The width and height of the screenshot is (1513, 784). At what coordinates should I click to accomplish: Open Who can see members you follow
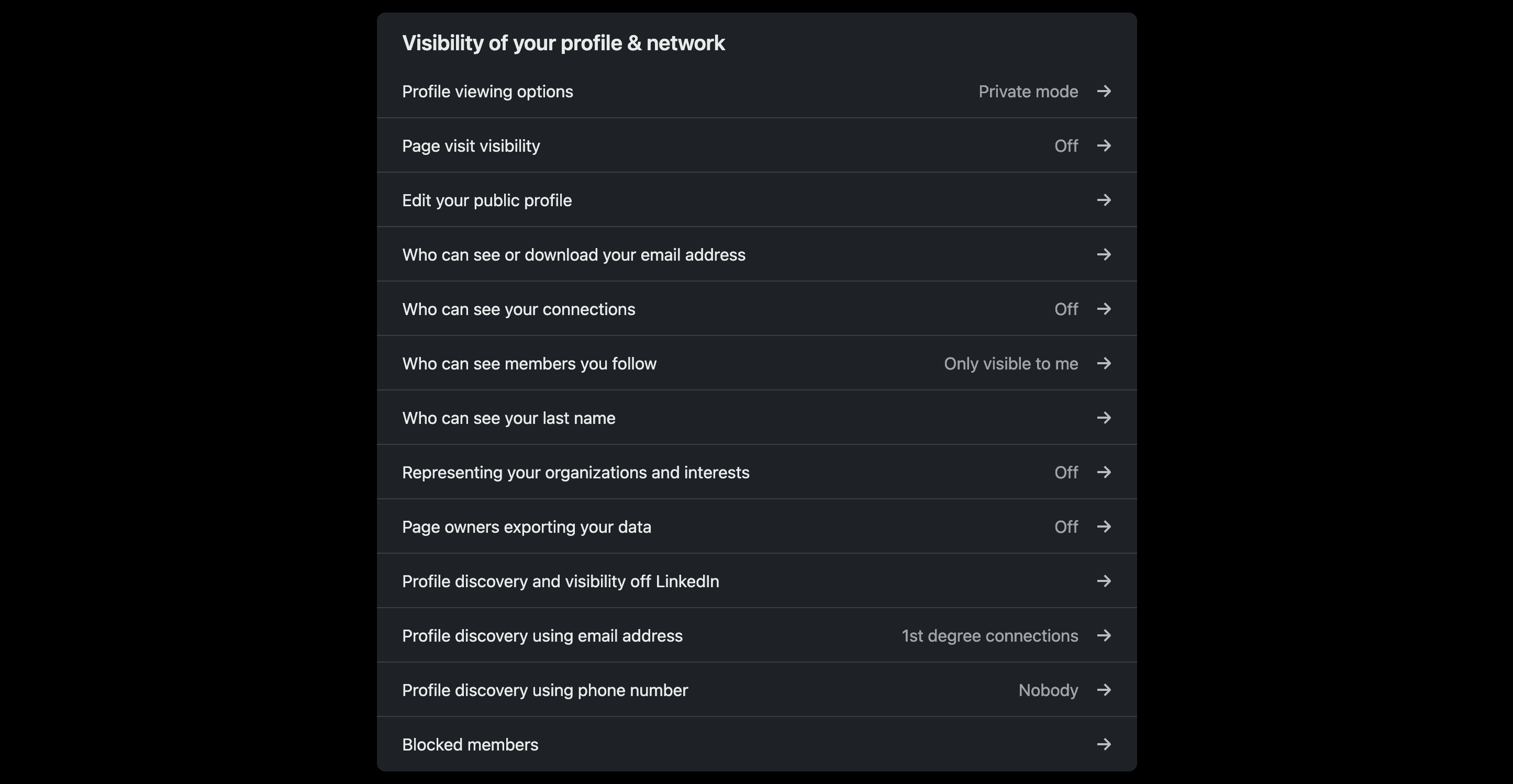point(529,364)
